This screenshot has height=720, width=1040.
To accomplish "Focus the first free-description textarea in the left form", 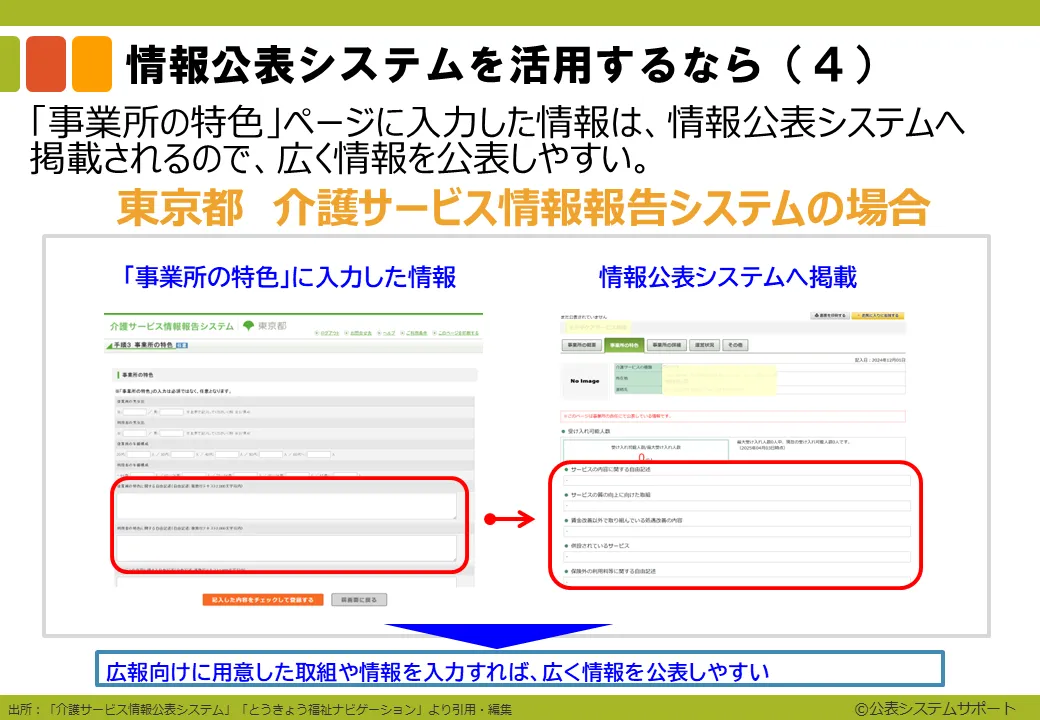I will pyautogui.click(x=286, y=505).
